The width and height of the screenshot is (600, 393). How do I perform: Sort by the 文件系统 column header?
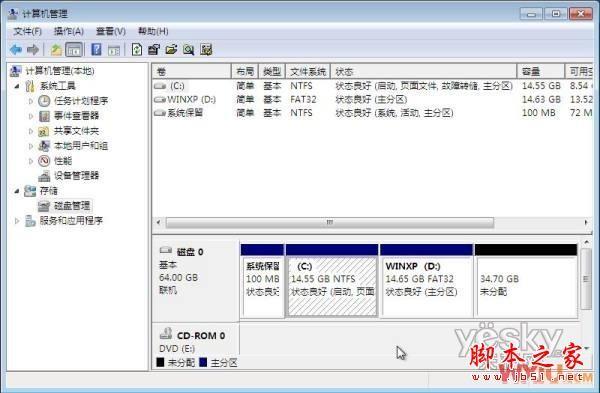308,72
